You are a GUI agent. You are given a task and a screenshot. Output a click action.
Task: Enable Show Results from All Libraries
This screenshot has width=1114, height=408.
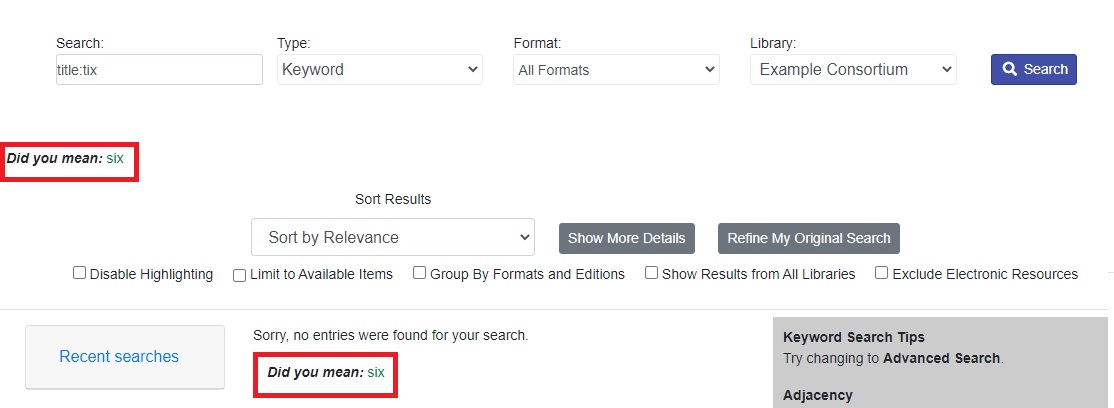tap(651, 273)
